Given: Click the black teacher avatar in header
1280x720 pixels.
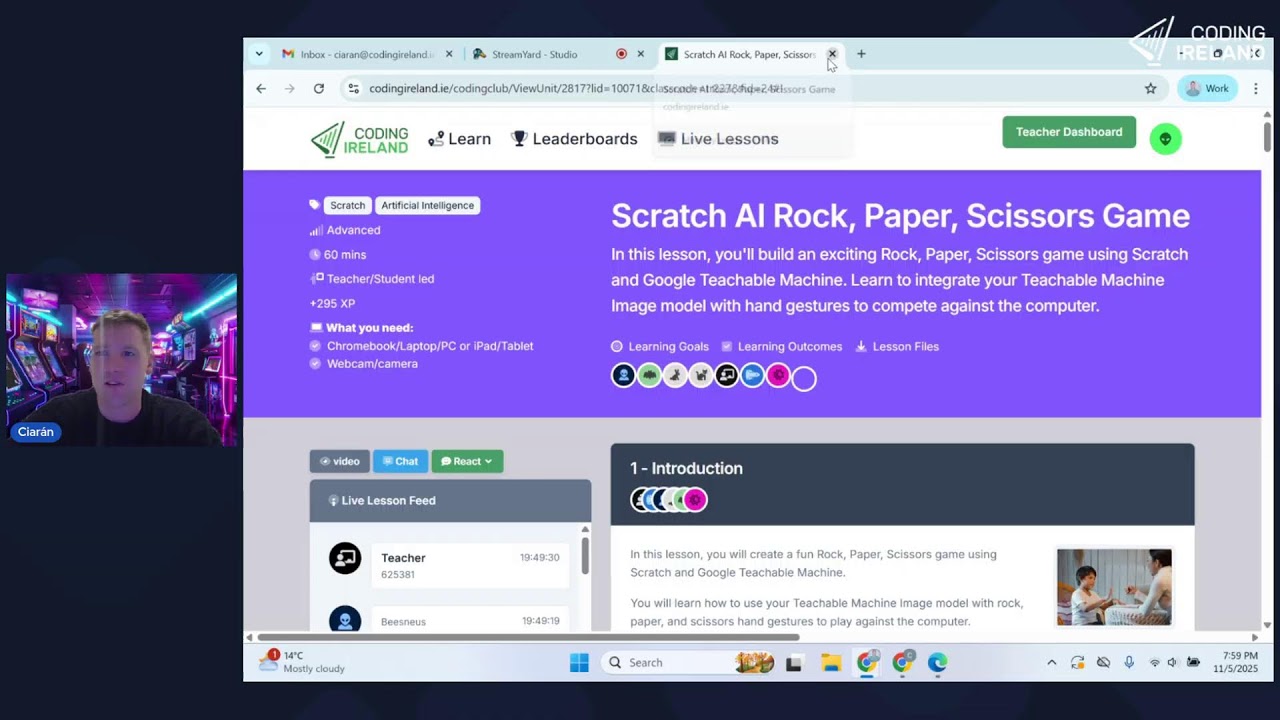Looking at the screenshot, I should coord(727,375).
